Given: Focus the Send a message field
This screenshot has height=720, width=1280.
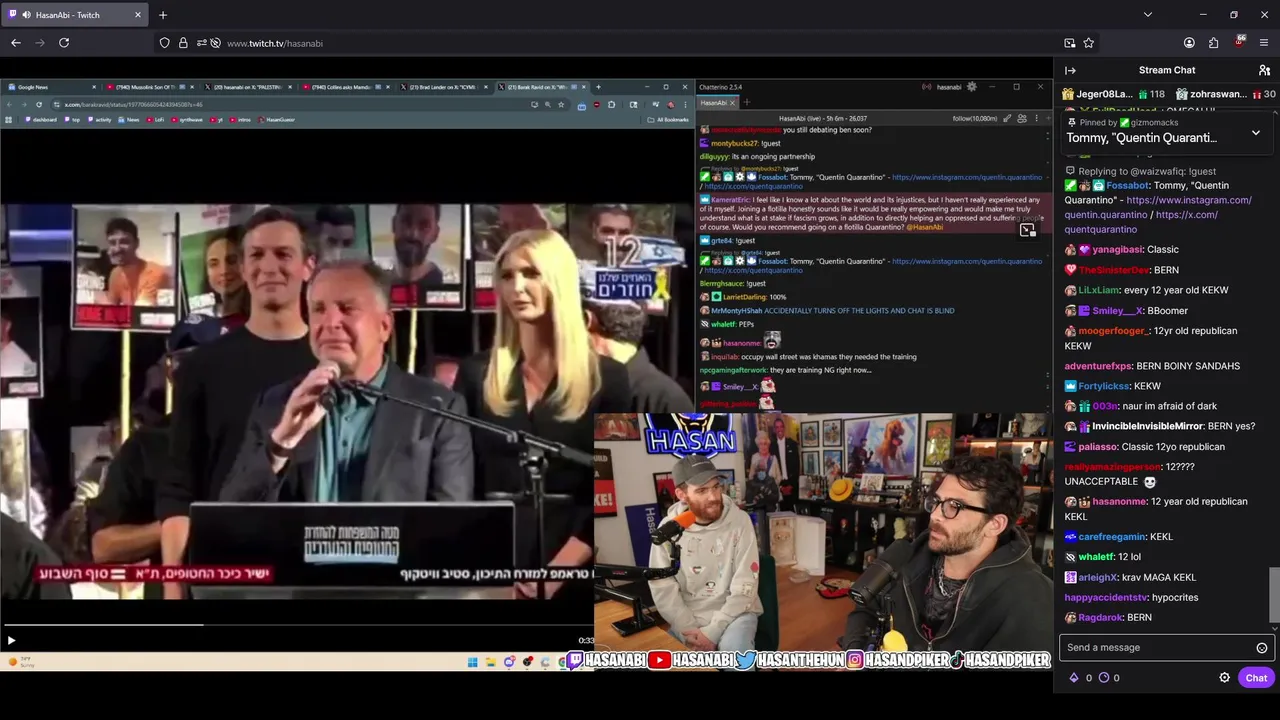Looking at the screenshot, I should [x=1155, y=648].
